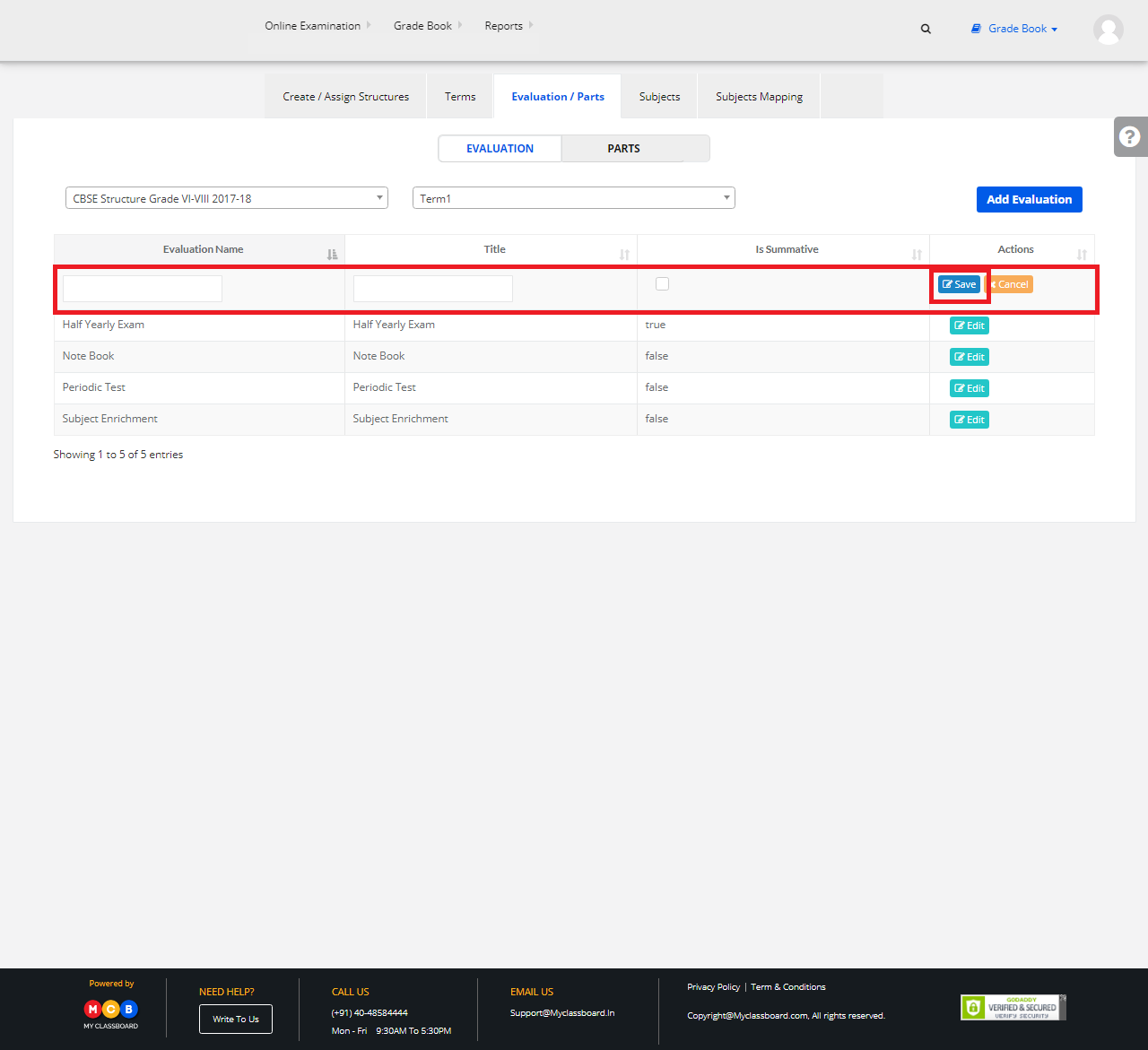Expand the Grade Book top menu
Image resolution: width=1148 pixels, height=1050 pixels.
428,26
